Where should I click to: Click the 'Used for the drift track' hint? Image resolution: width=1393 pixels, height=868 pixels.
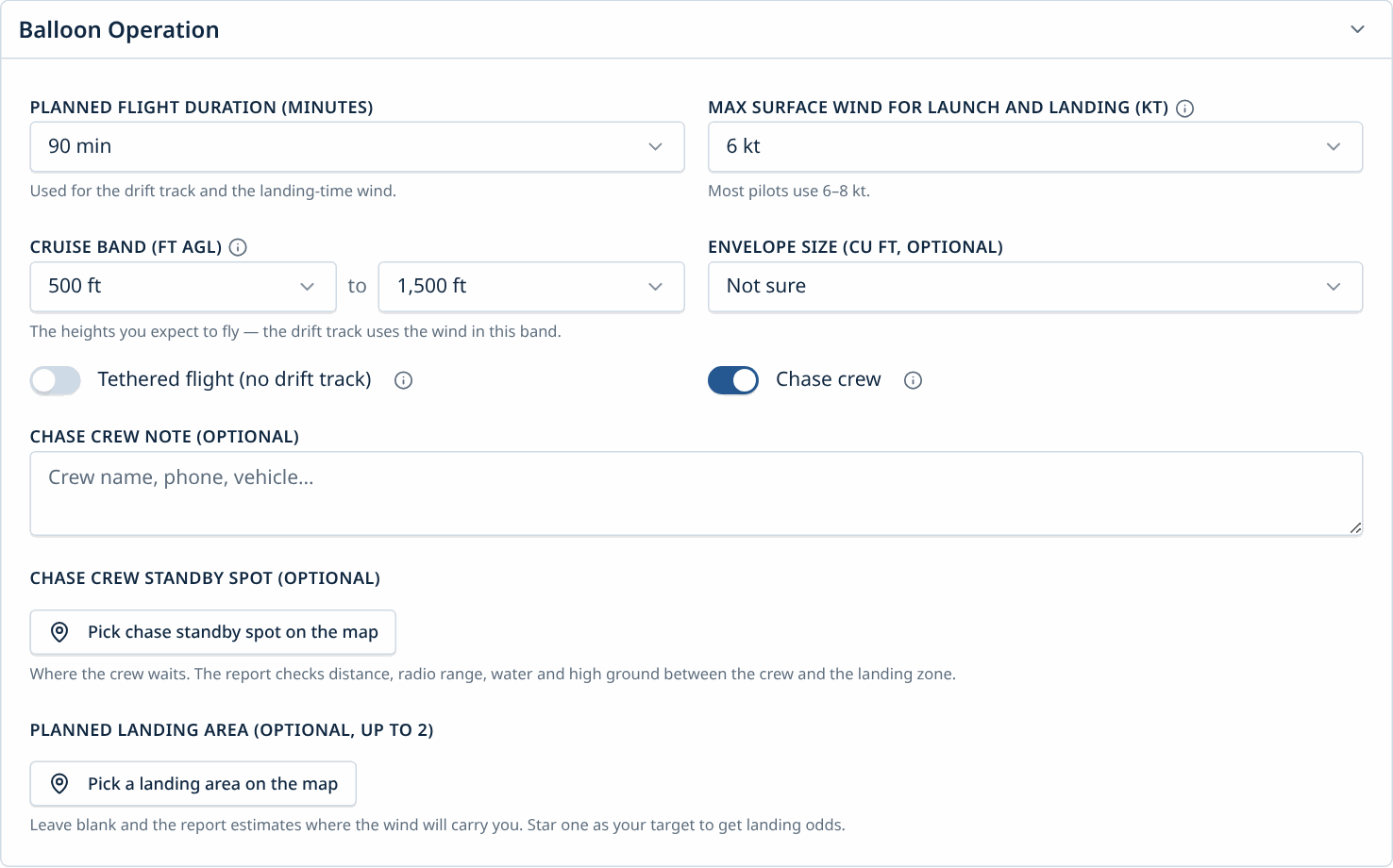pyautogui.click(x=213, y=191)
